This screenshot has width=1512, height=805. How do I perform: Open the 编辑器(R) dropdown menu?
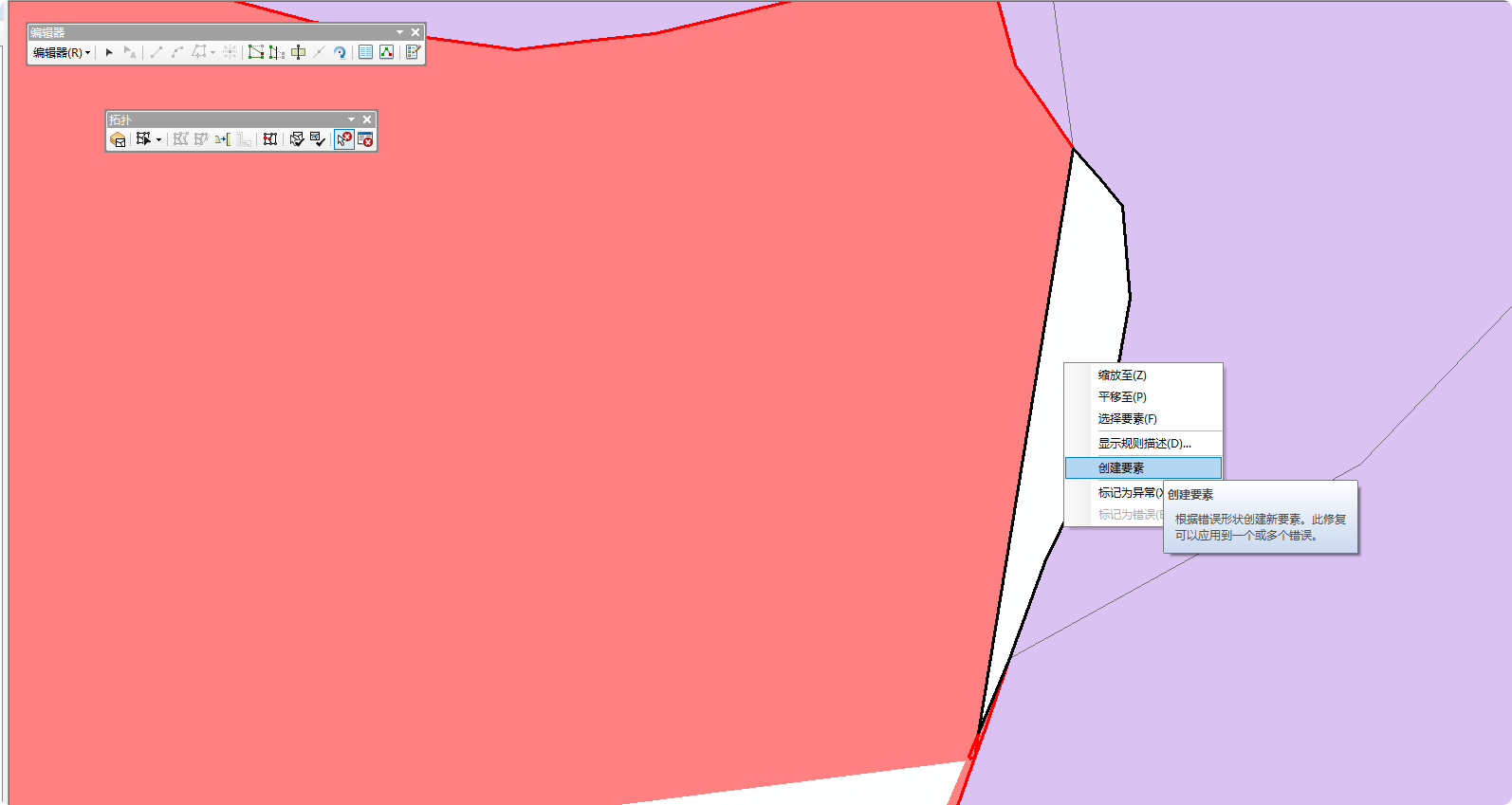point(62,52)
